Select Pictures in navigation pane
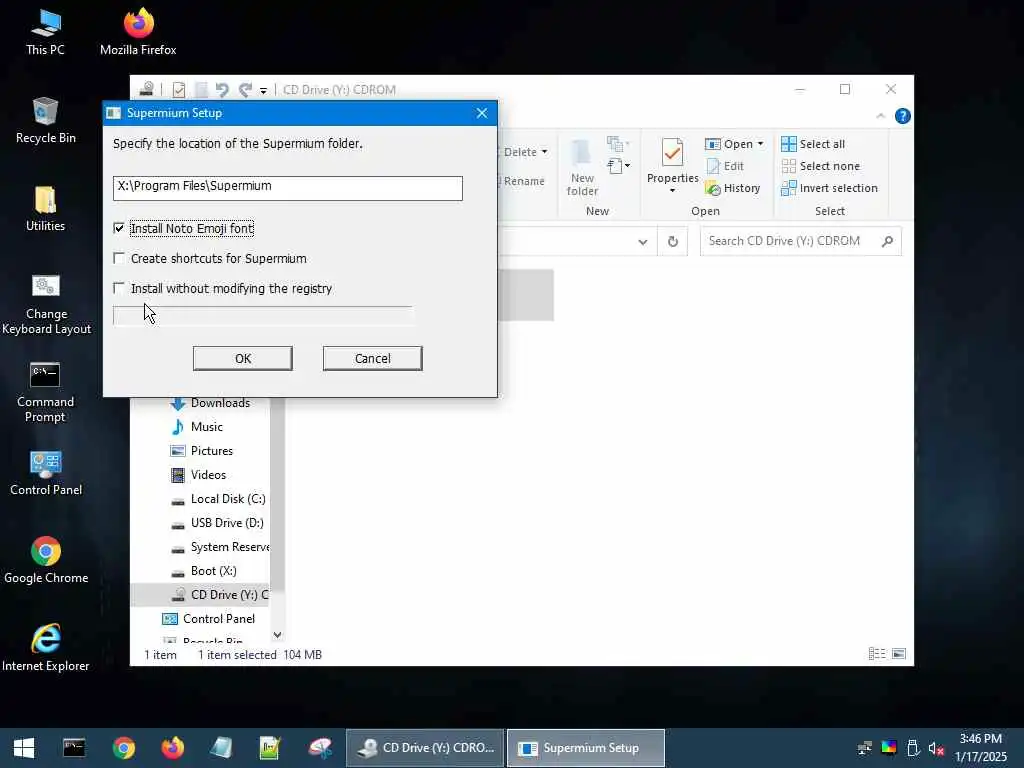1024x768 pixels. tap(201, 451)
